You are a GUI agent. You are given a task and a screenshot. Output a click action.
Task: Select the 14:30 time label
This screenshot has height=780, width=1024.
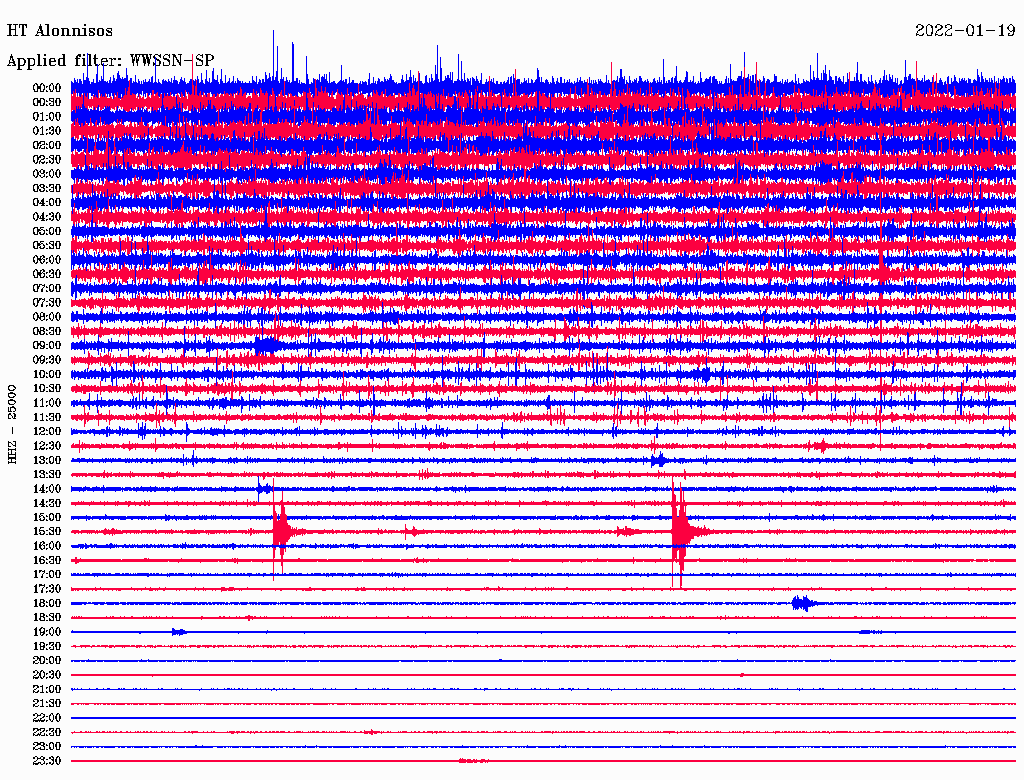(x=47, y=503)
